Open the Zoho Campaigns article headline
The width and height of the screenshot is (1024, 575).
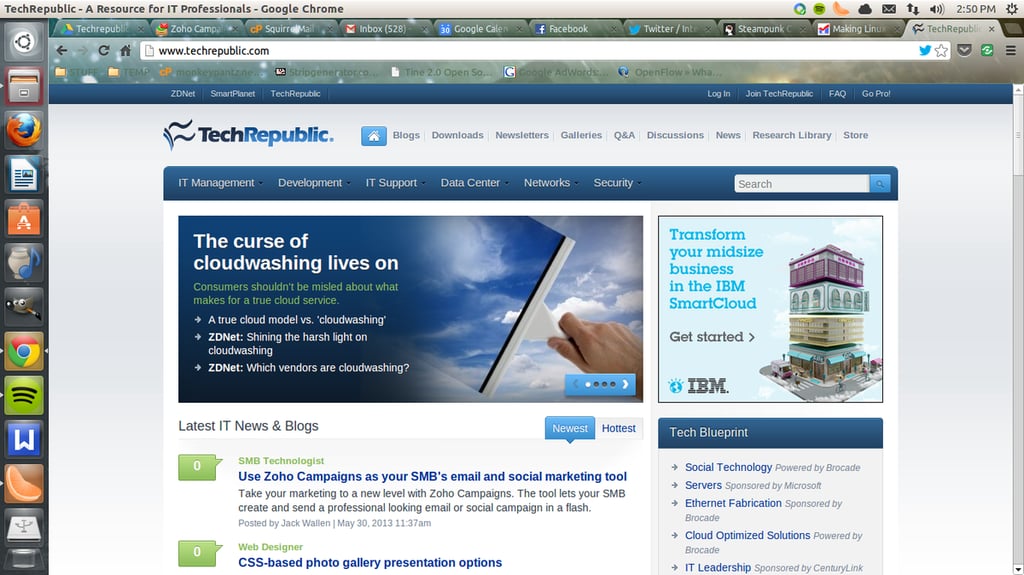[432, 476]
